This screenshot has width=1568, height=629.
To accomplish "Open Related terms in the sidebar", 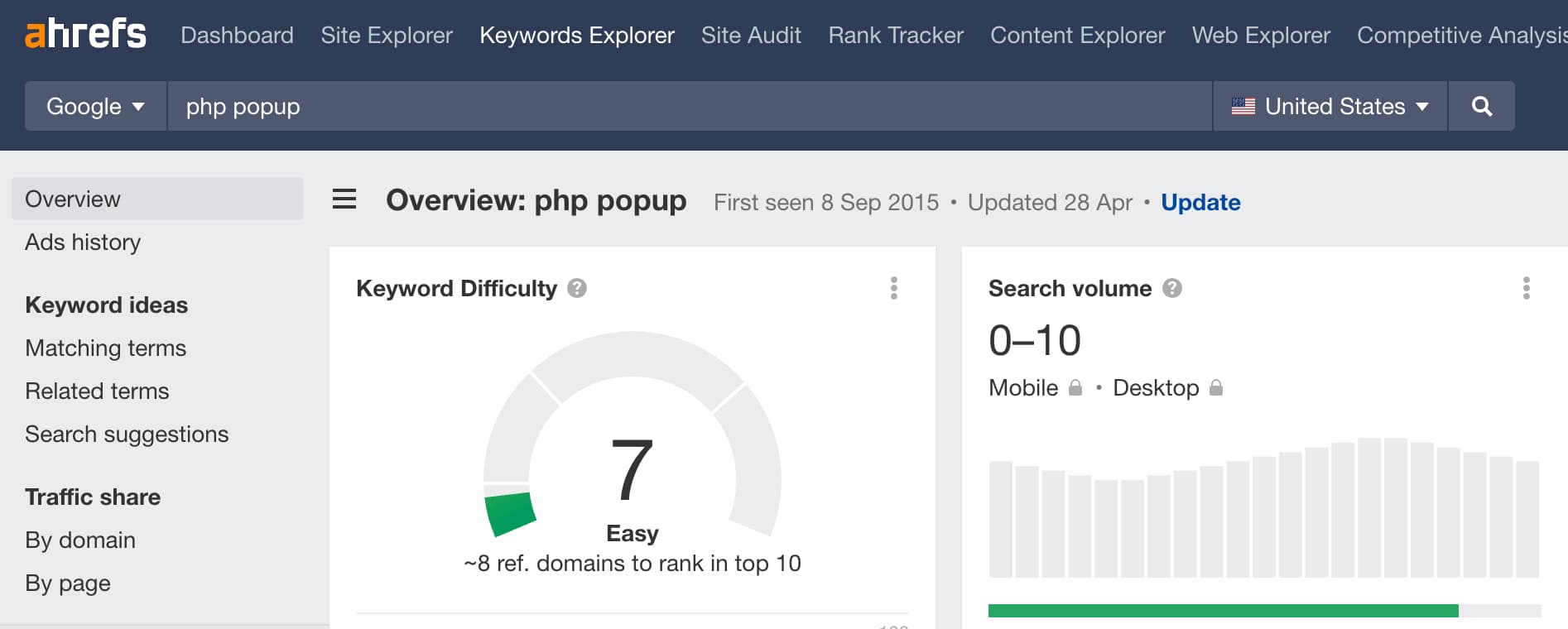I will click(x=97, y=391).
